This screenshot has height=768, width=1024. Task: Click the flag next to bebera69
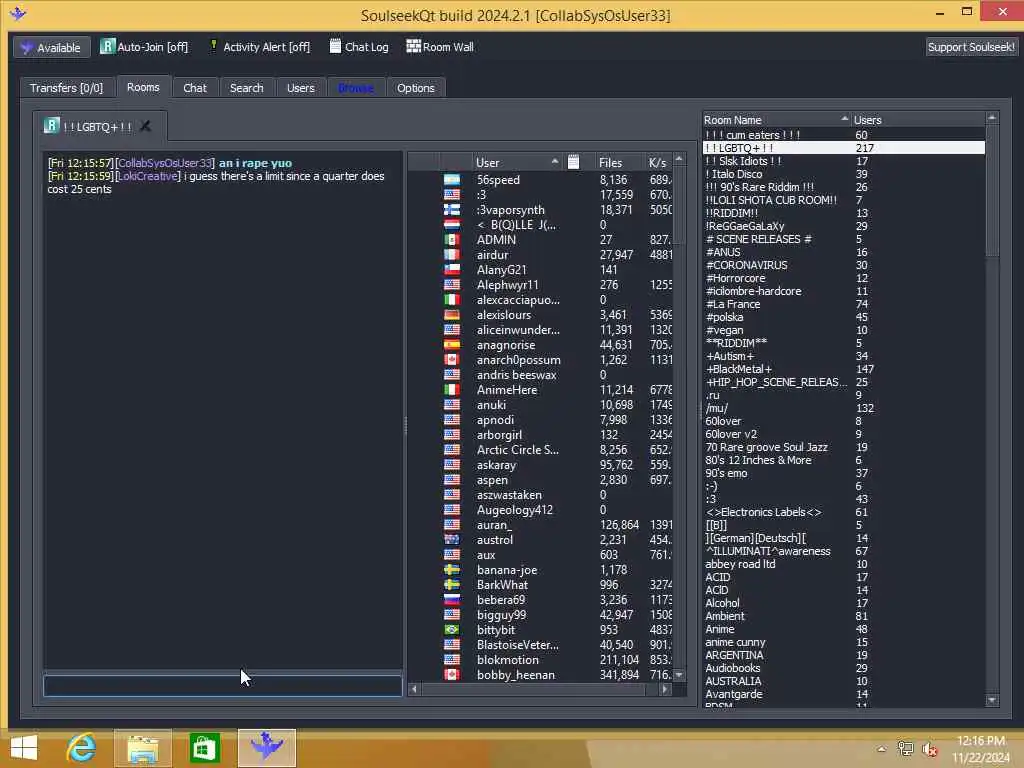coord(452,600)
